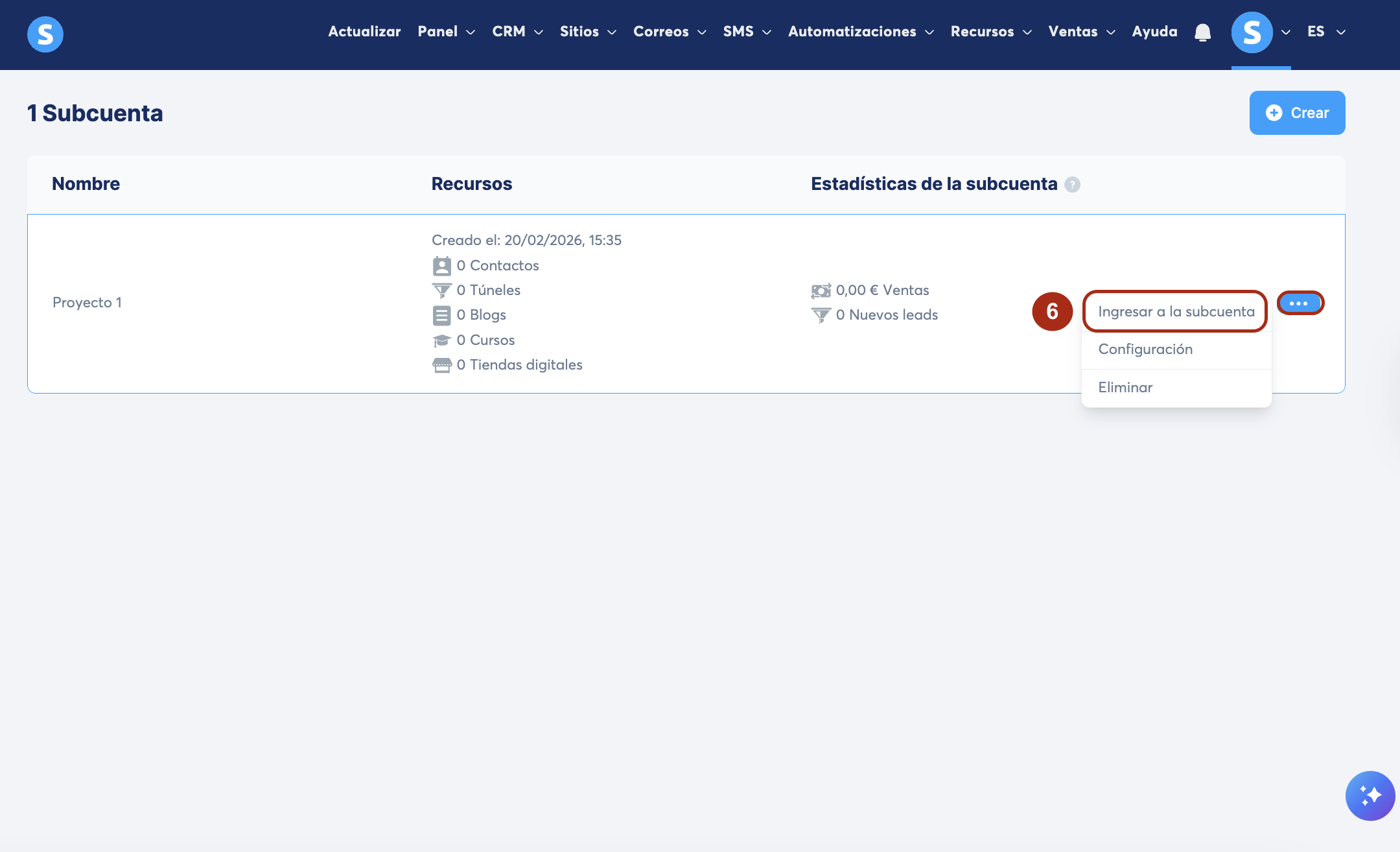Click the Proyecto 1 subaccount name
This screenshot has width=1400, height=852.
click(x=87, y=303)
